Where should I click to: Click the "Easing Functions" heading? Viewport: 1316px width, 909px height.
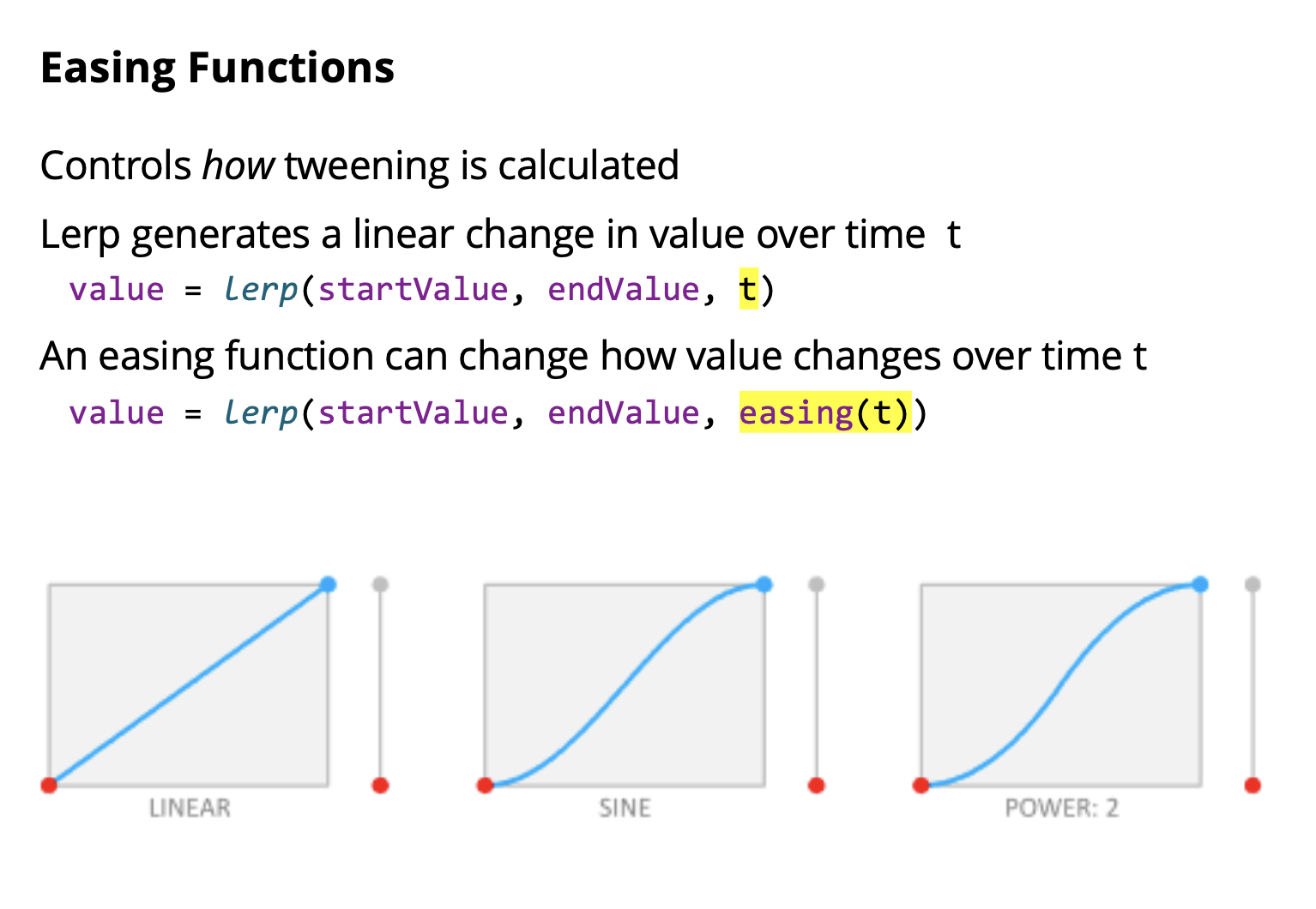217,68
